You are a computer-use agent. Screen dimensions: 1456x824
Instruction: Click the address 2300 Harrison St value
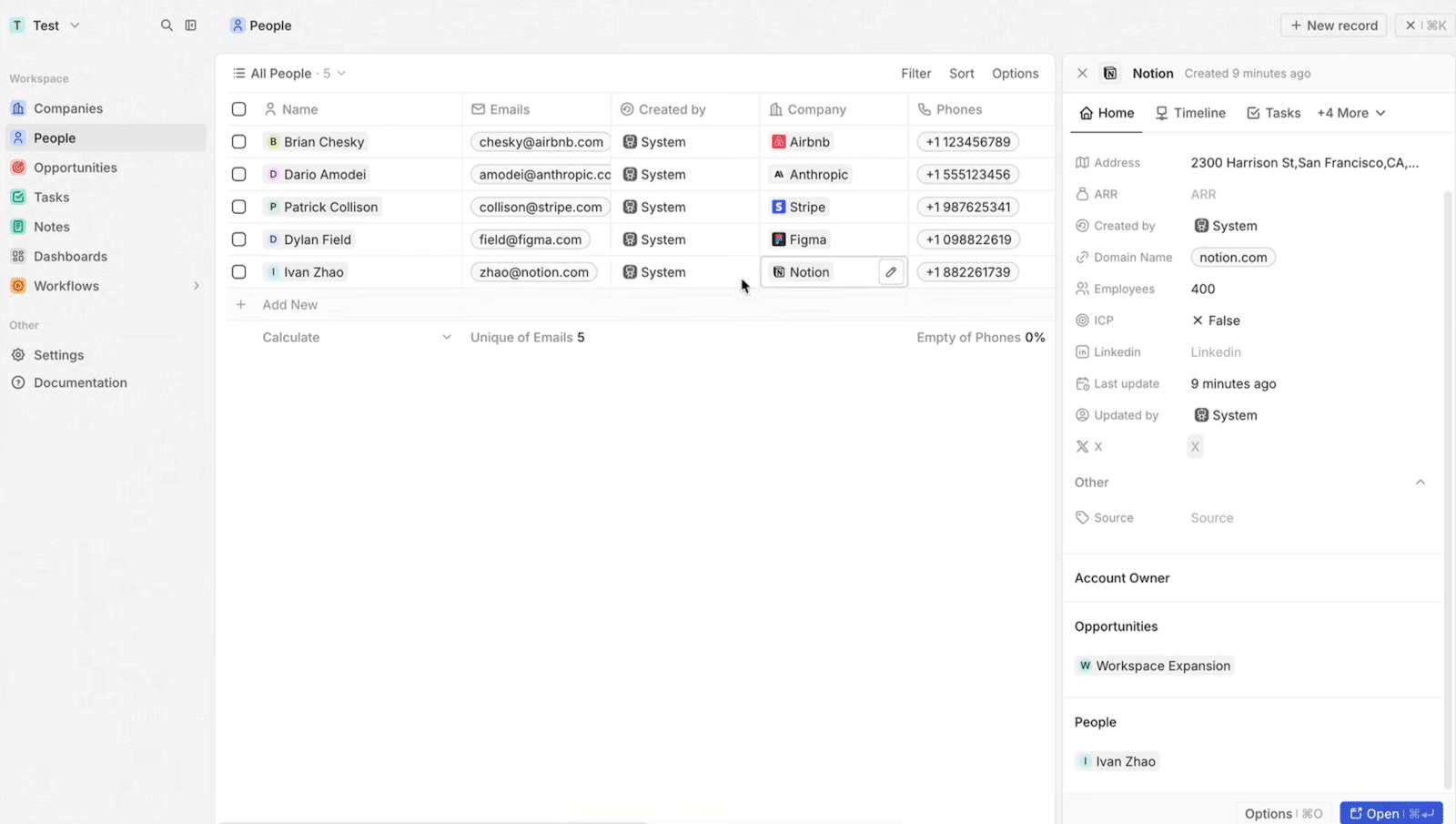pyautogui.click(x=1304, y=163)
